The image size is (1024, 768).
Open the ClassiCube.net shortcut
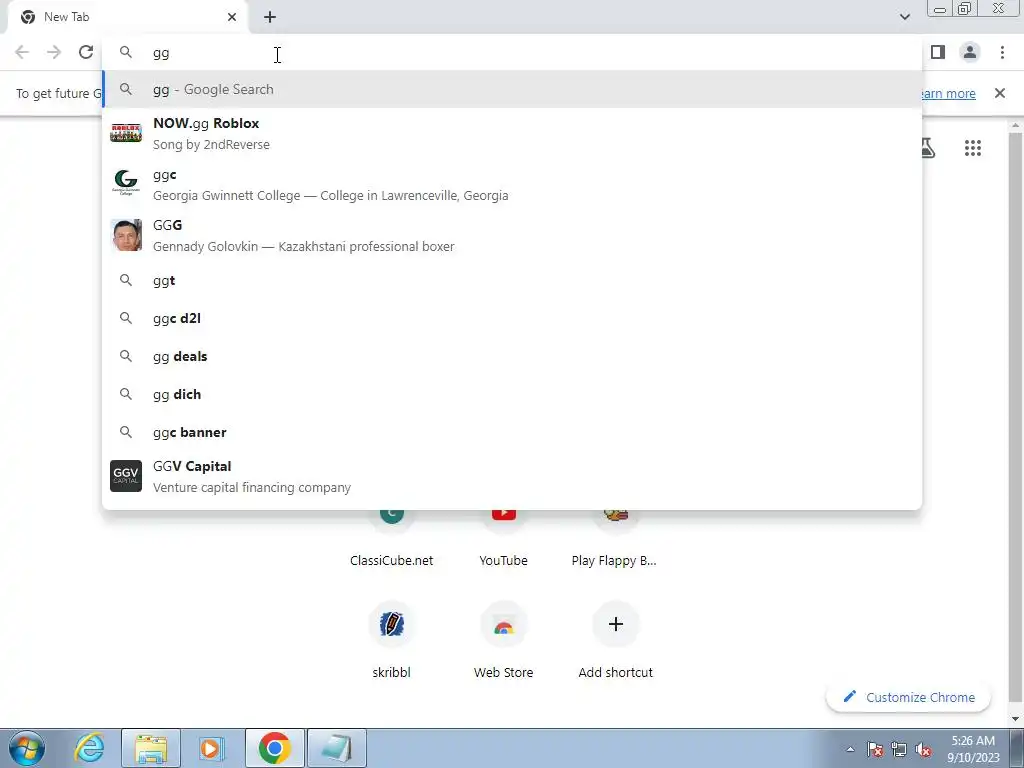click(391, 537)
